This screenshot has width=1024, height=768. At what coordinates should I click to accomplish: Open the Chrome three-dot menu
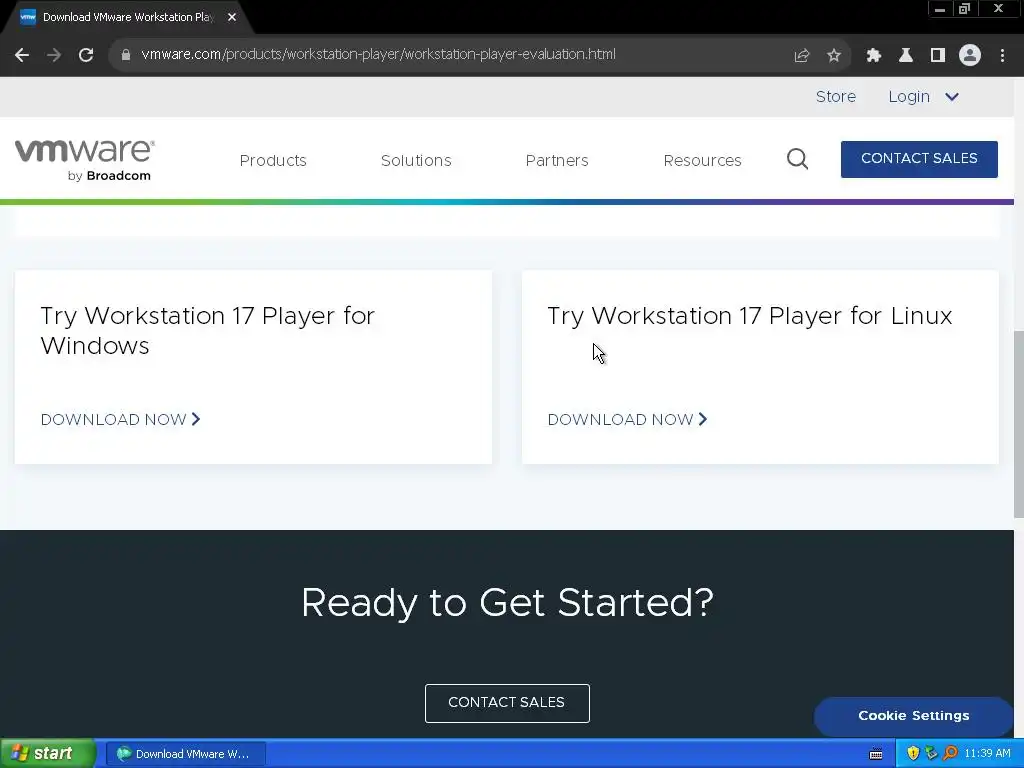(x=1002, y=56)
